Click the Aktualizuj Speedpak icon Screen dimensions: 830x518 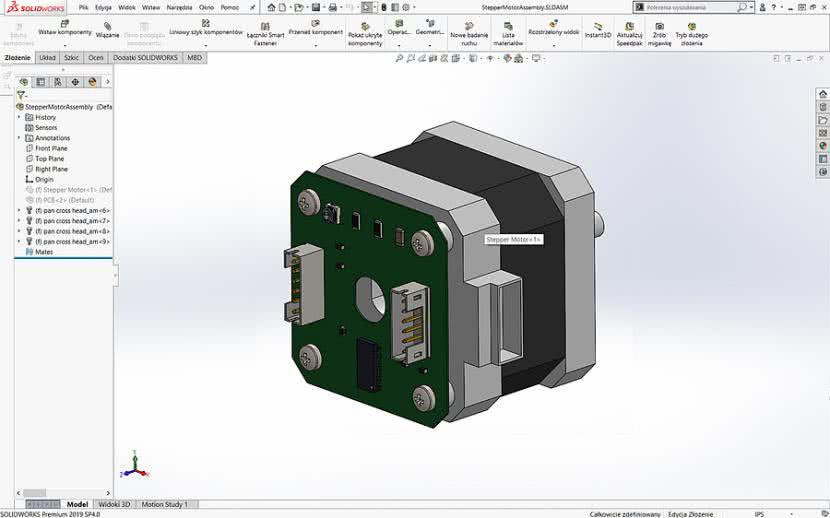(x=629, y=25)
